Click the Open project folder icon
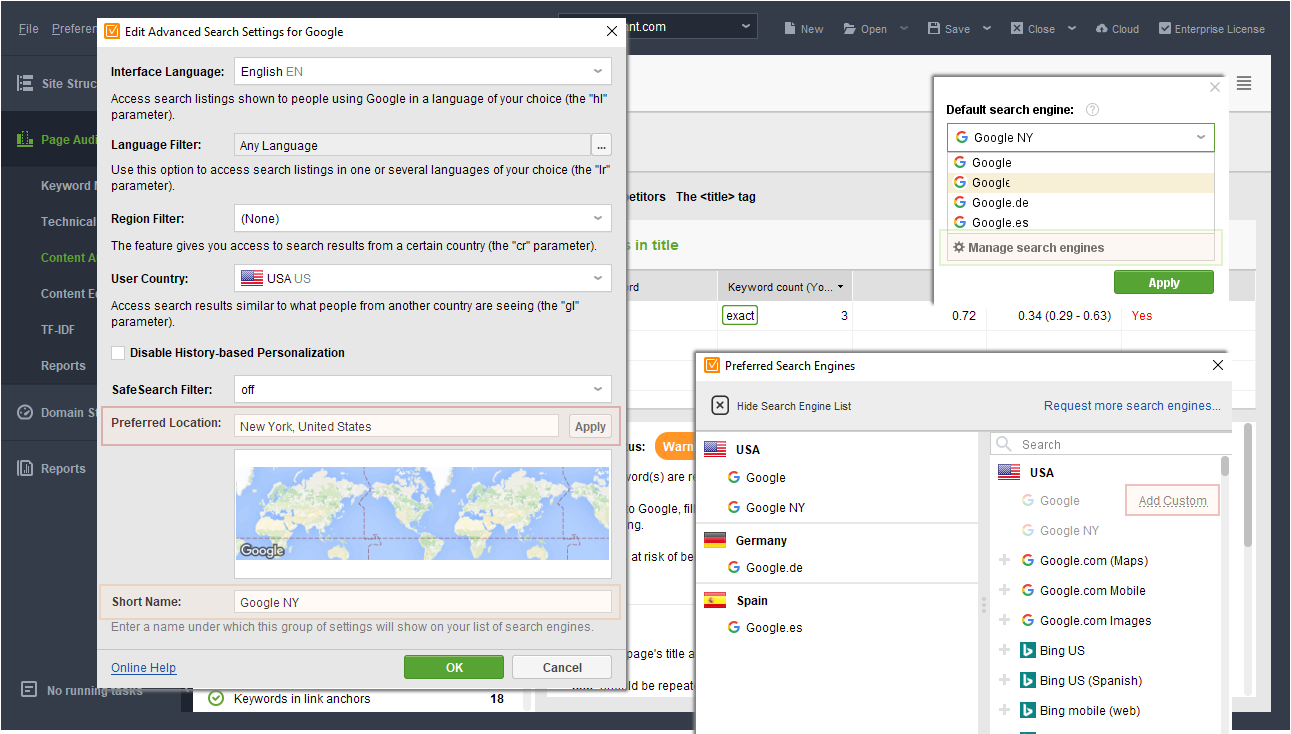Screen dimensions: 1291x734 click(850, 29)
